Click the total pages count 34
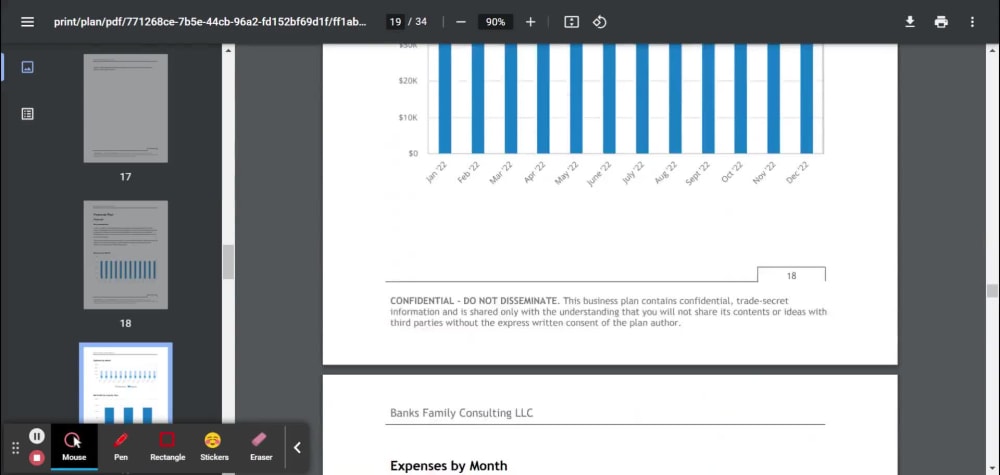The image size is (1000, 475). (421, 22)
